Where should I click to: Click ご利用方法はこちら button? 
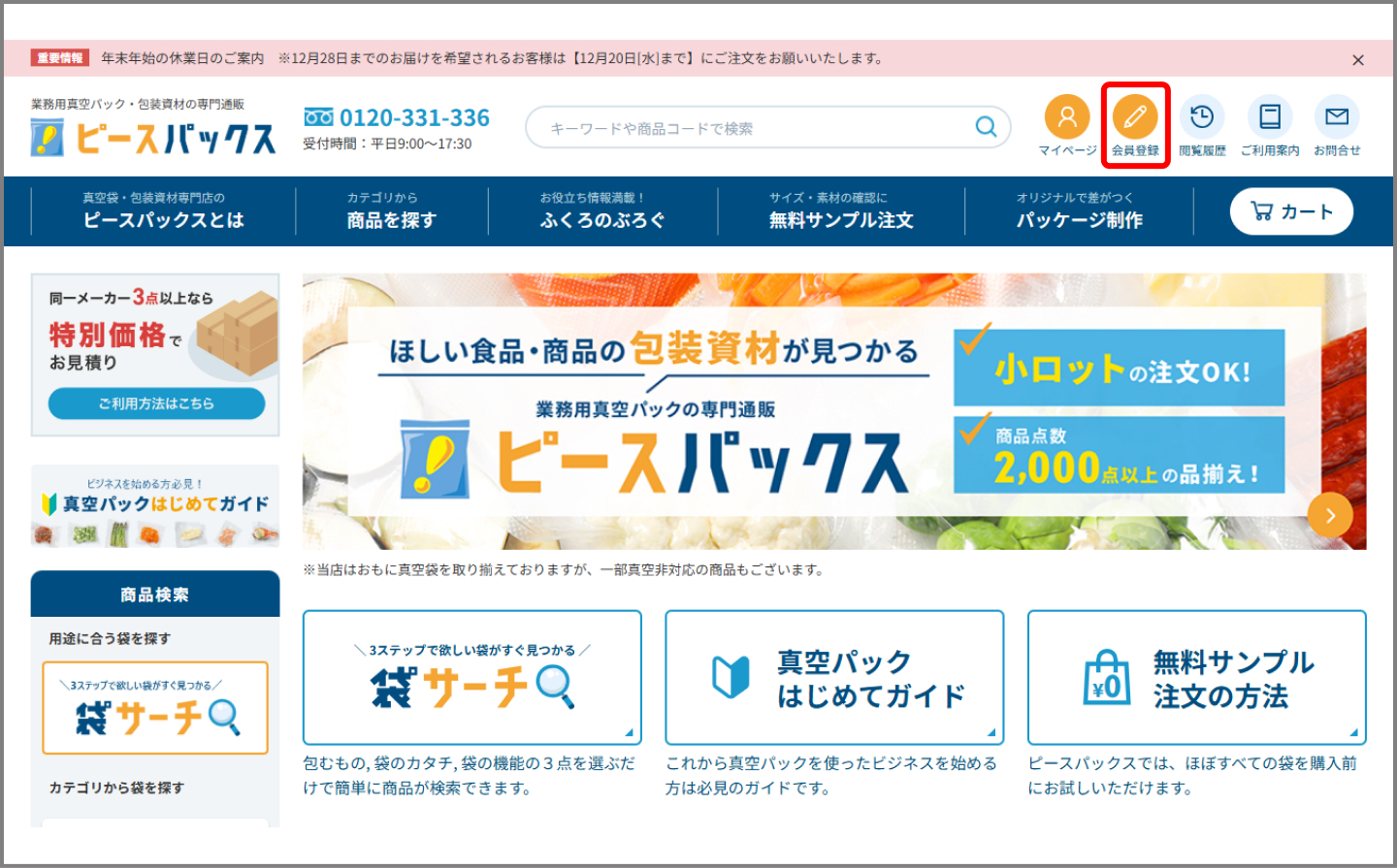(x=155, y=403)
